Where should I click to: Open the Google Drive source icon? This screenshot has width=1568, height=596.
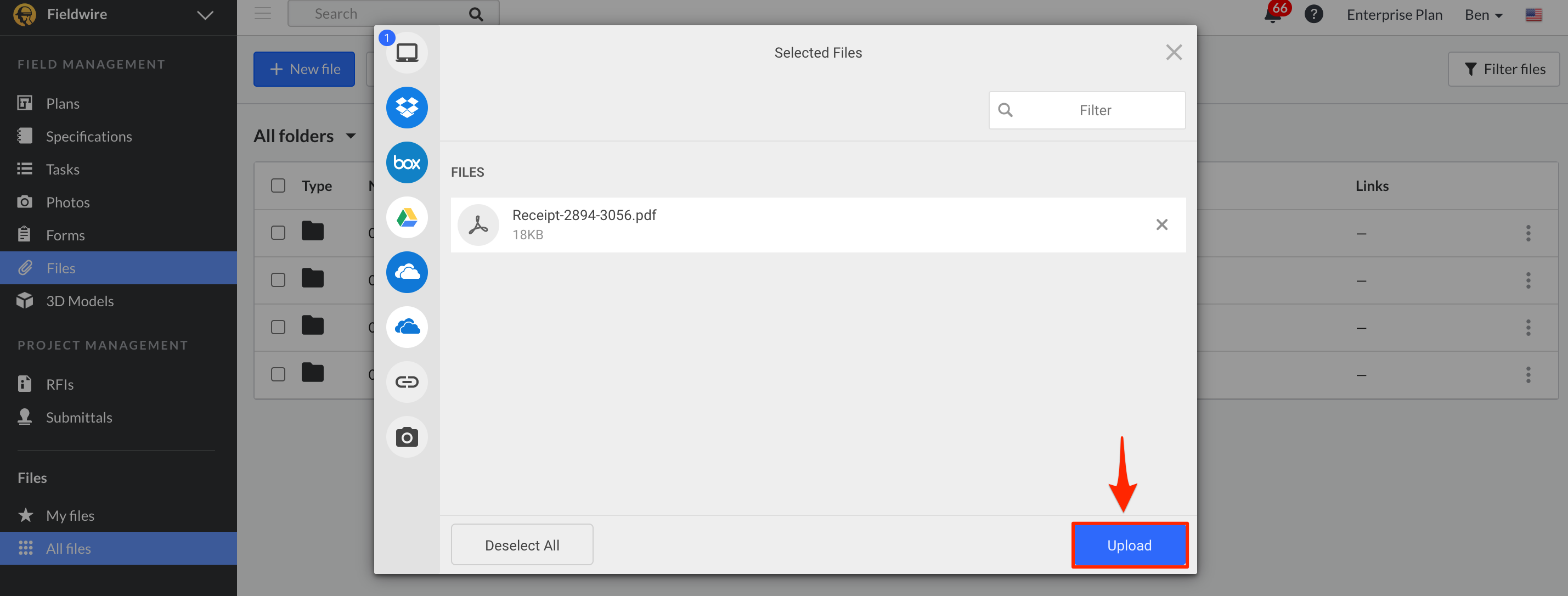coord(407,217)
